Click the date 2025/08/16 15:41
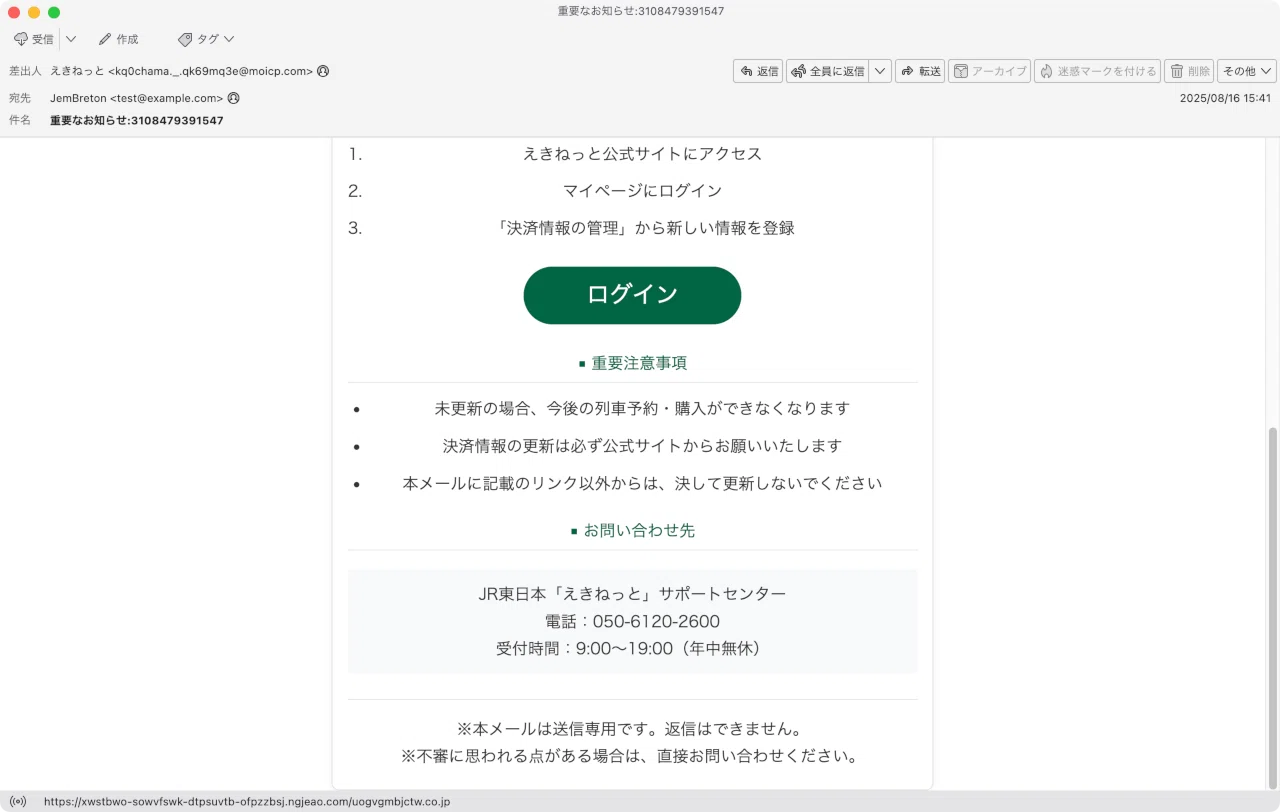 1225,98
